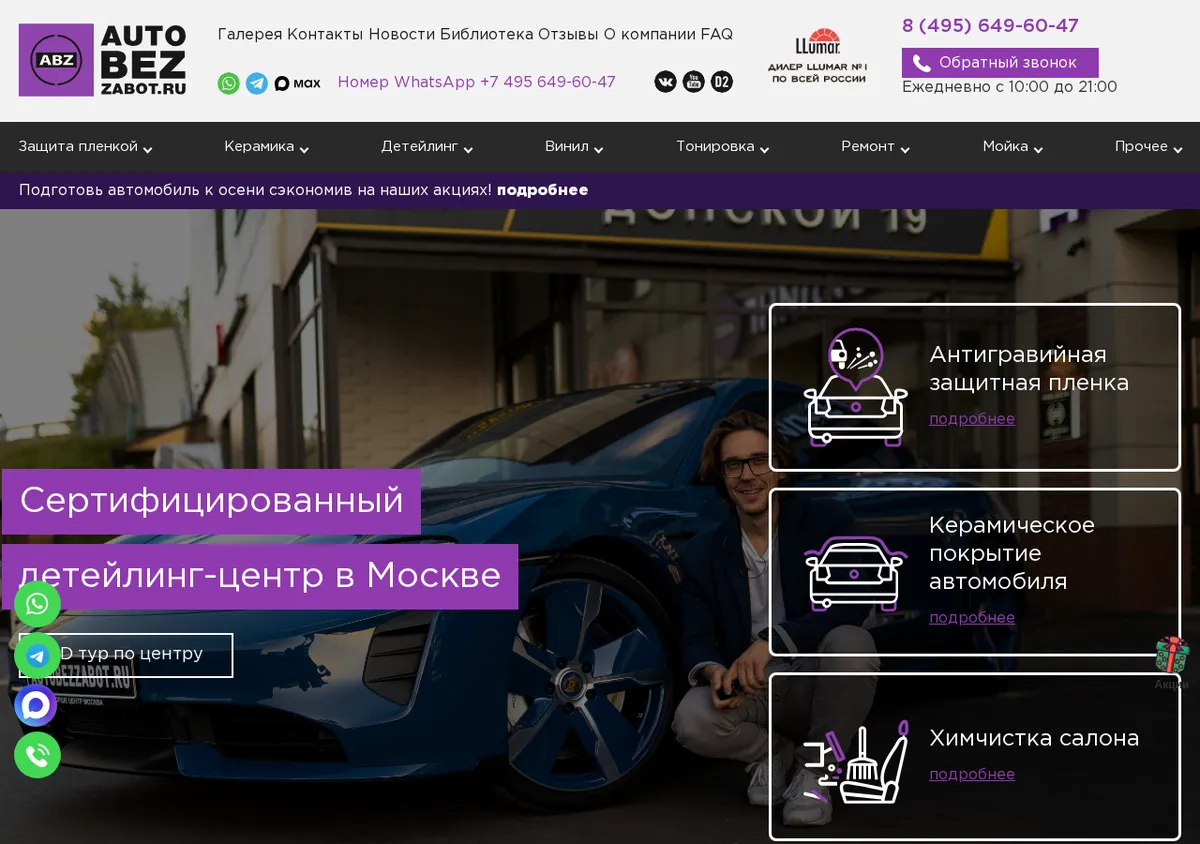Open the VK social icon
The height and width of the screenshot is (844, 1200).
tap(666, 82)
